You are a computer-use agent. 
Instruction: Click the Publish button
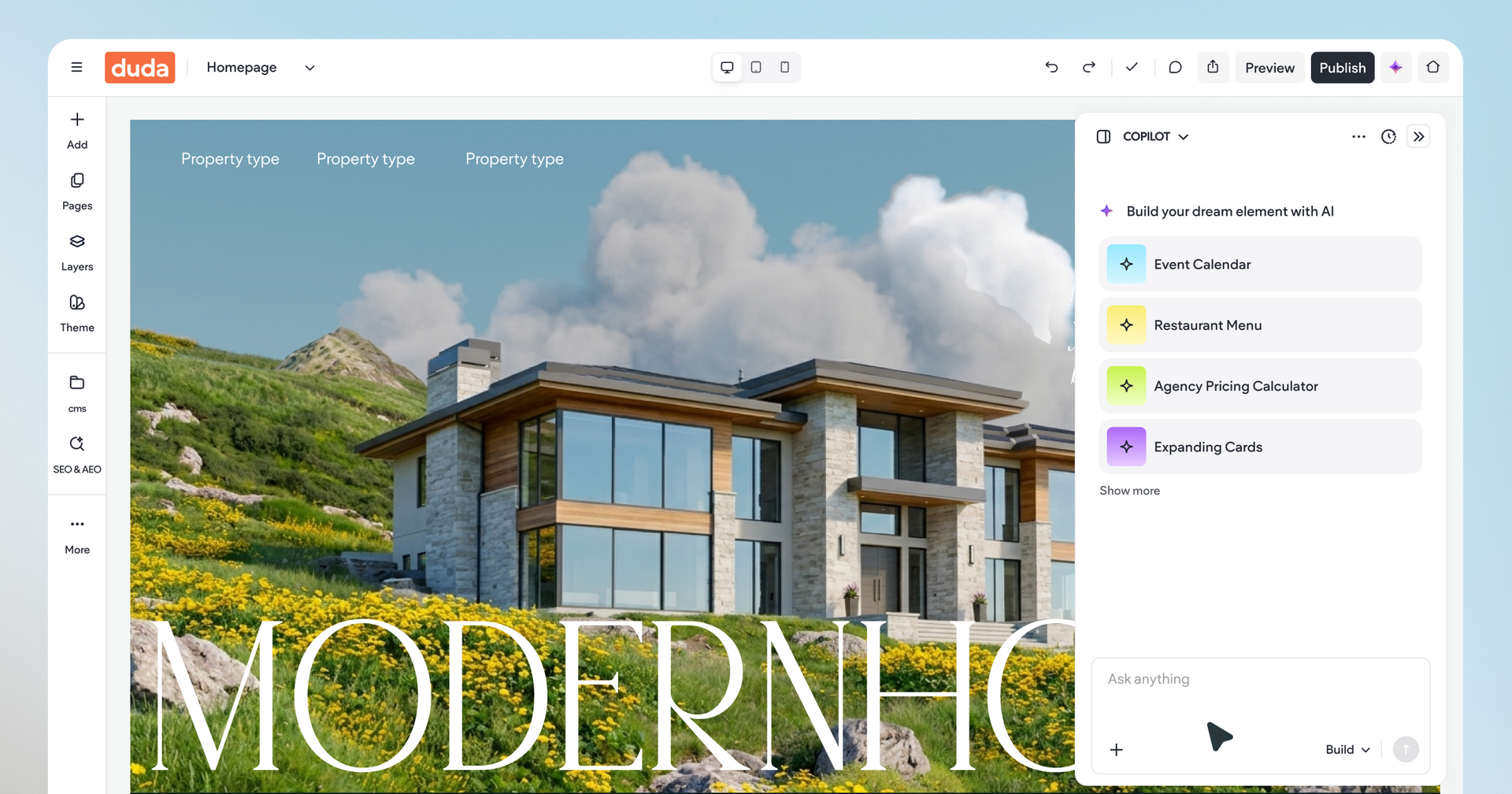1343,68
